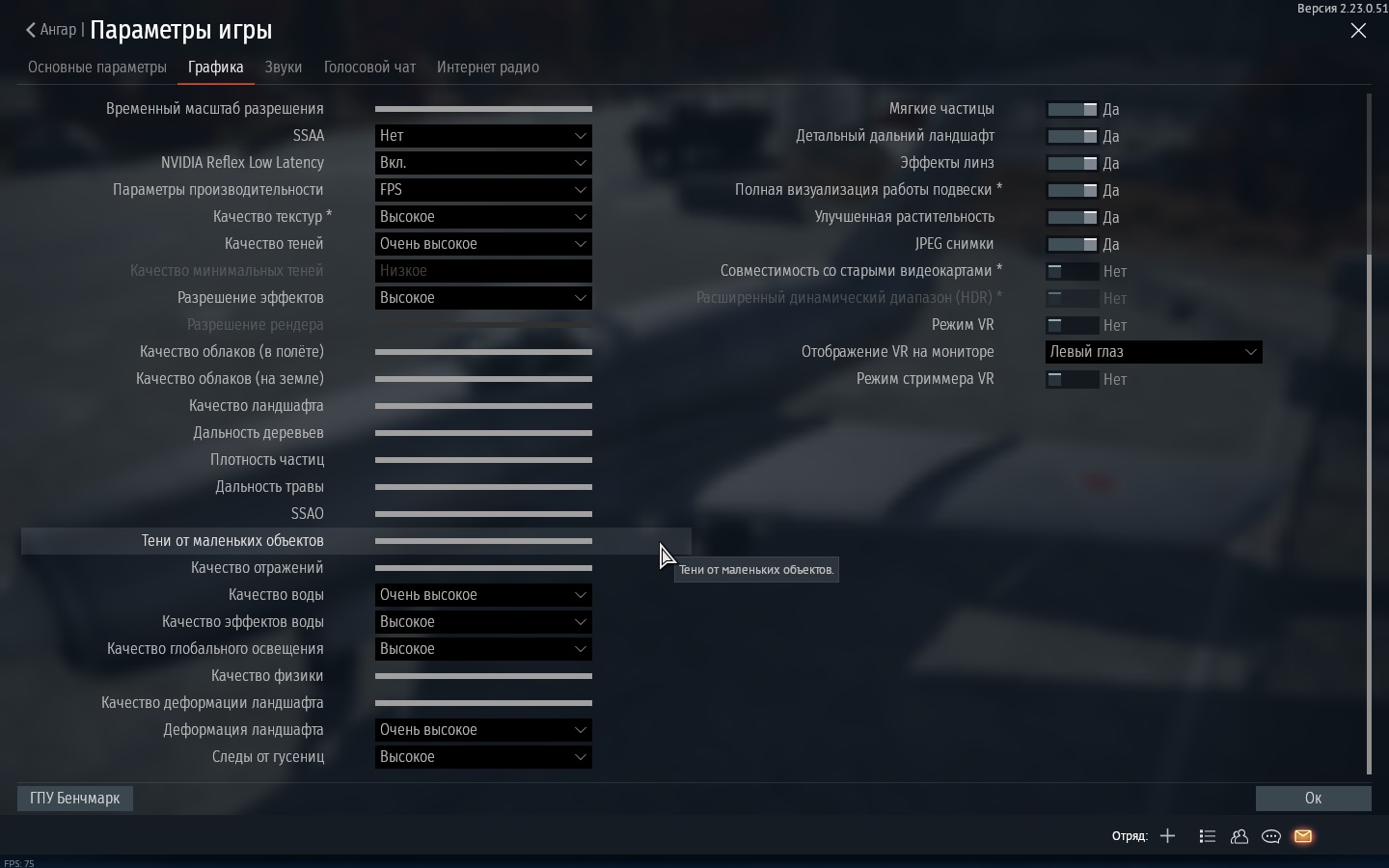Viewport: 1389px width, 868px height.
Task: Open the Голосовой чат tab
Action: click(x=369, y=67)
